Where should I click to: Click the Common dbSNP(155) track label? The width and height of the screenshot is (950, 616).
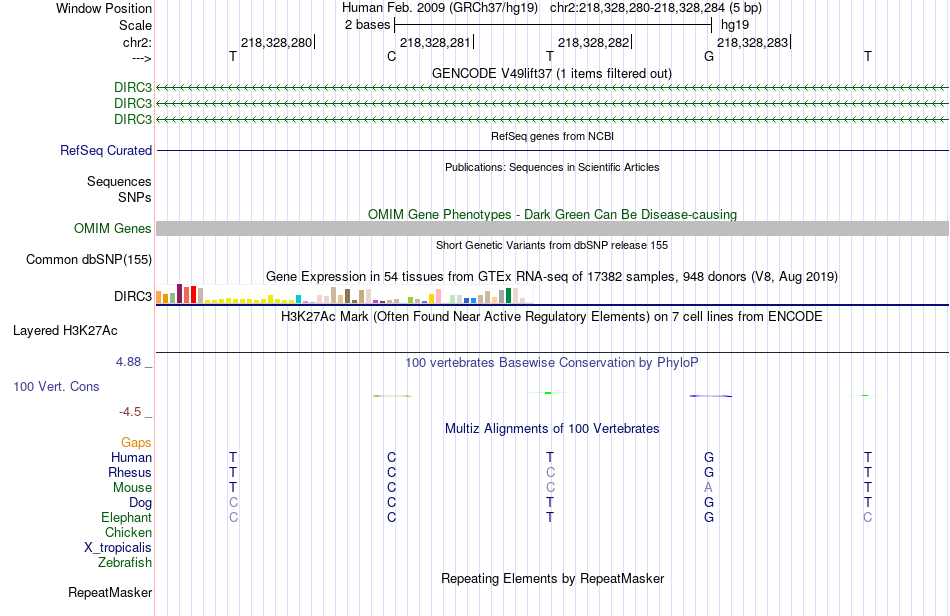[x=88, y=259]
